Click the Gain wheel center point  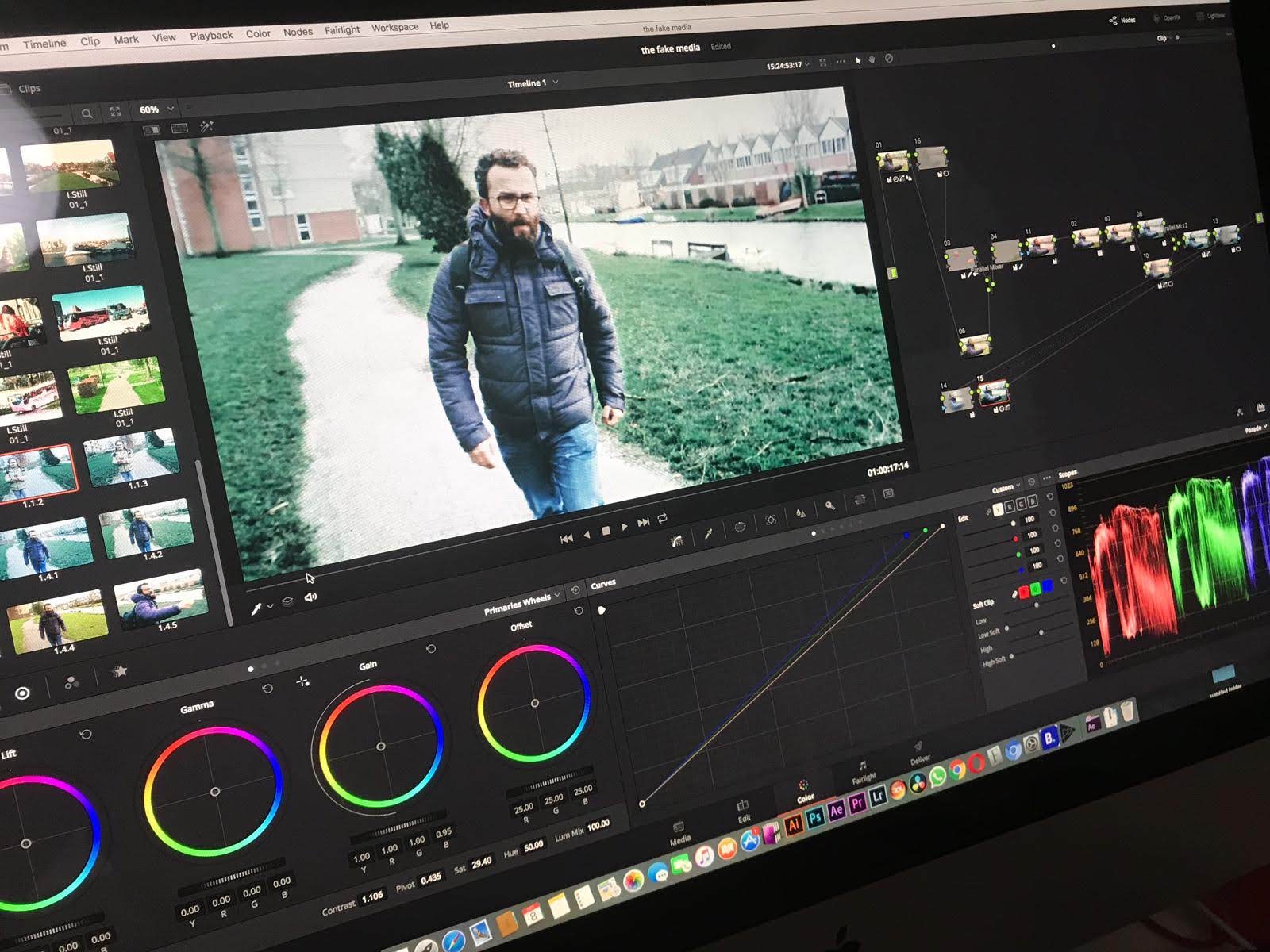pos(381,747)
